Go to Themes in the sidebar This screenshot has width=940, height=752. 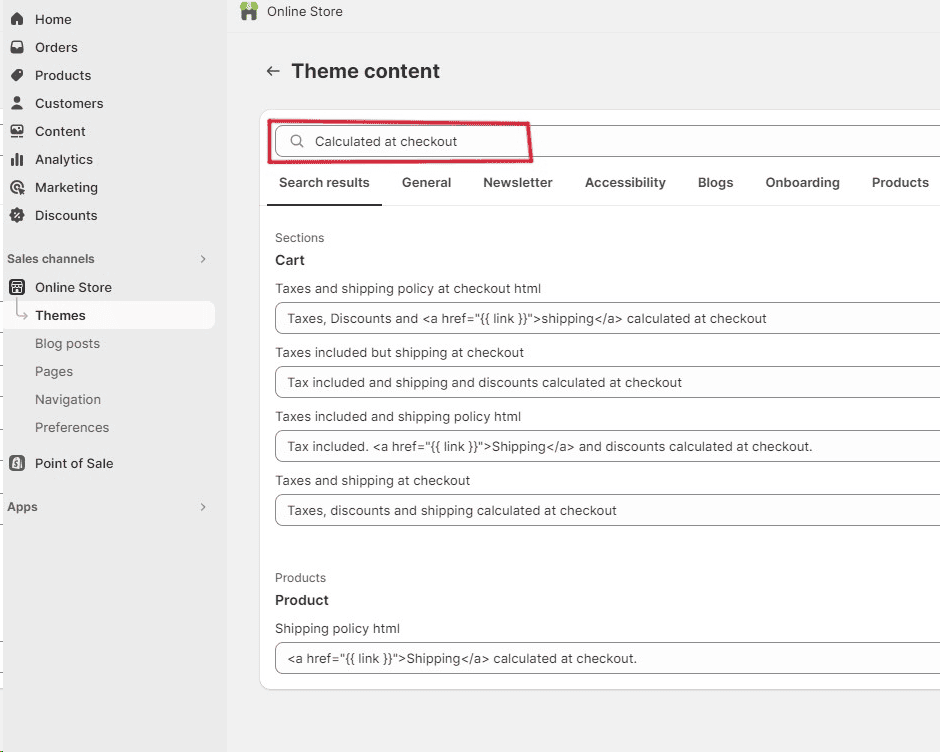click(x=60, y=315)
